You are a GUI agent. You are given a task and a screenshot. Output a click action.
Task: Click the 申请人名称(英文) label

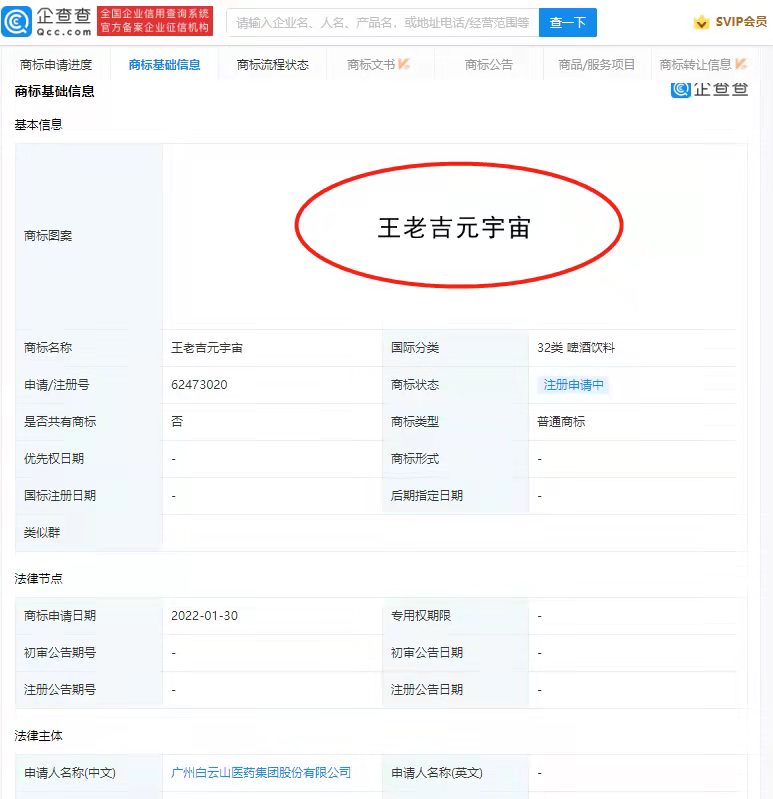[437, 773]
